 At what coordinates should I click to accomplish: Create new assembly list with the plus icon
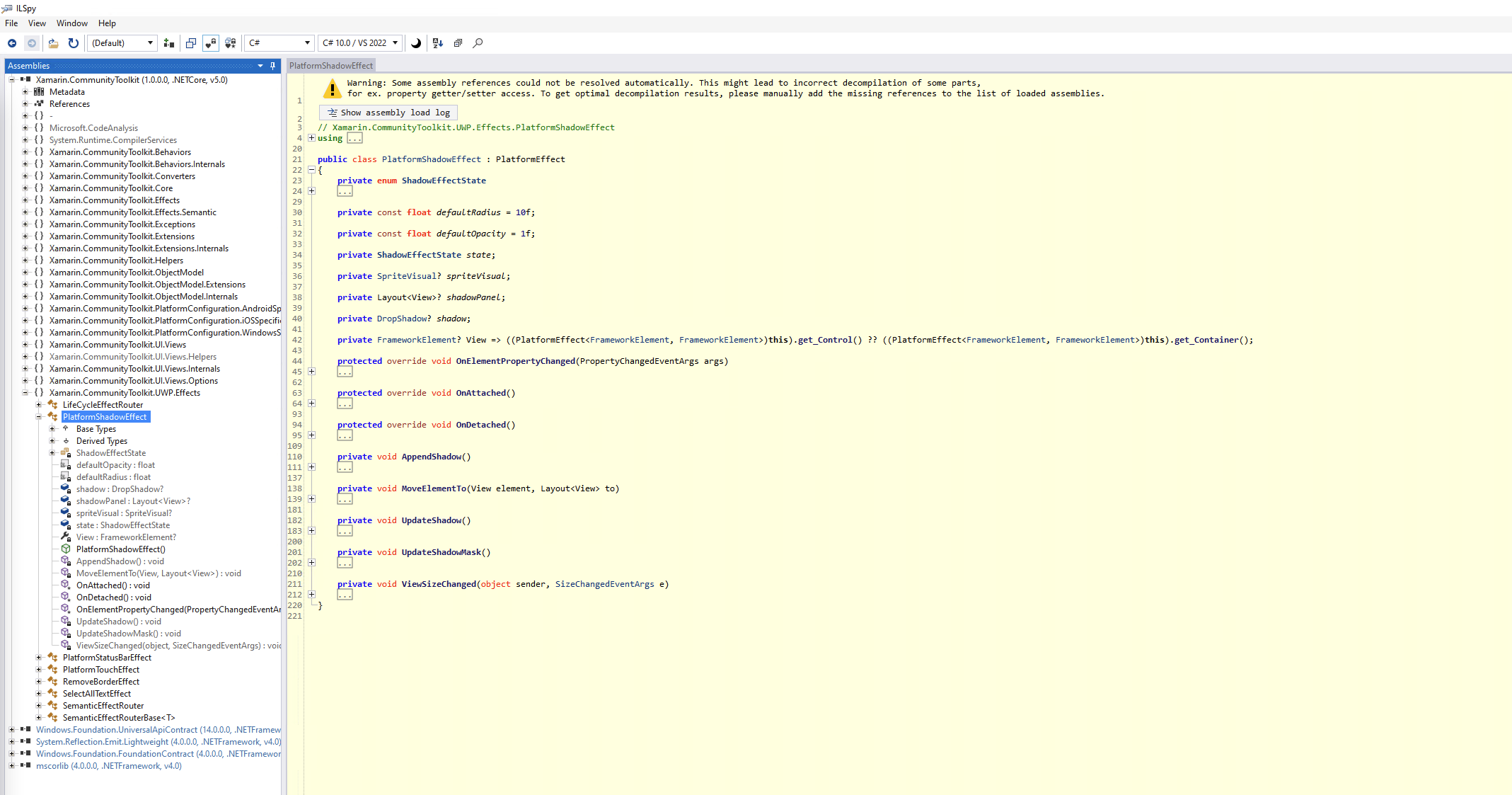click(168, 43)
